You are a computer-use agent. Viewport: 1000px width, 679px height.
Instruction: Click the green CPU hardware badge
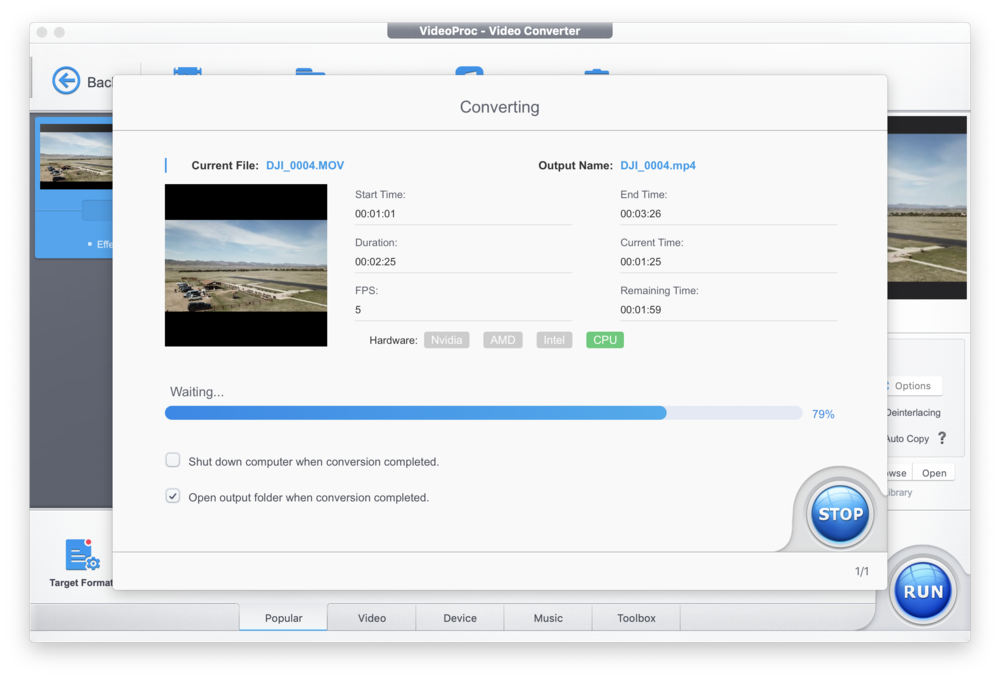coord(605,340)
